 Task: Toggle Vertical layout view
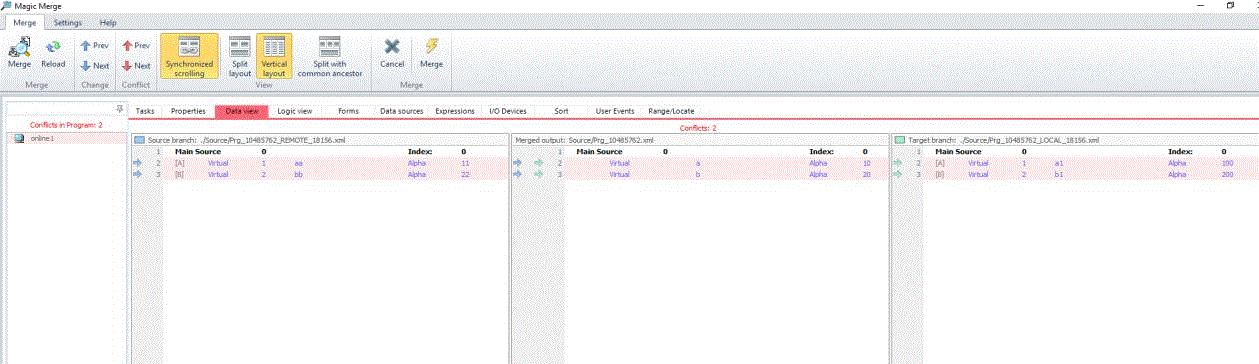pyautogui.click(x=274, y=56)
